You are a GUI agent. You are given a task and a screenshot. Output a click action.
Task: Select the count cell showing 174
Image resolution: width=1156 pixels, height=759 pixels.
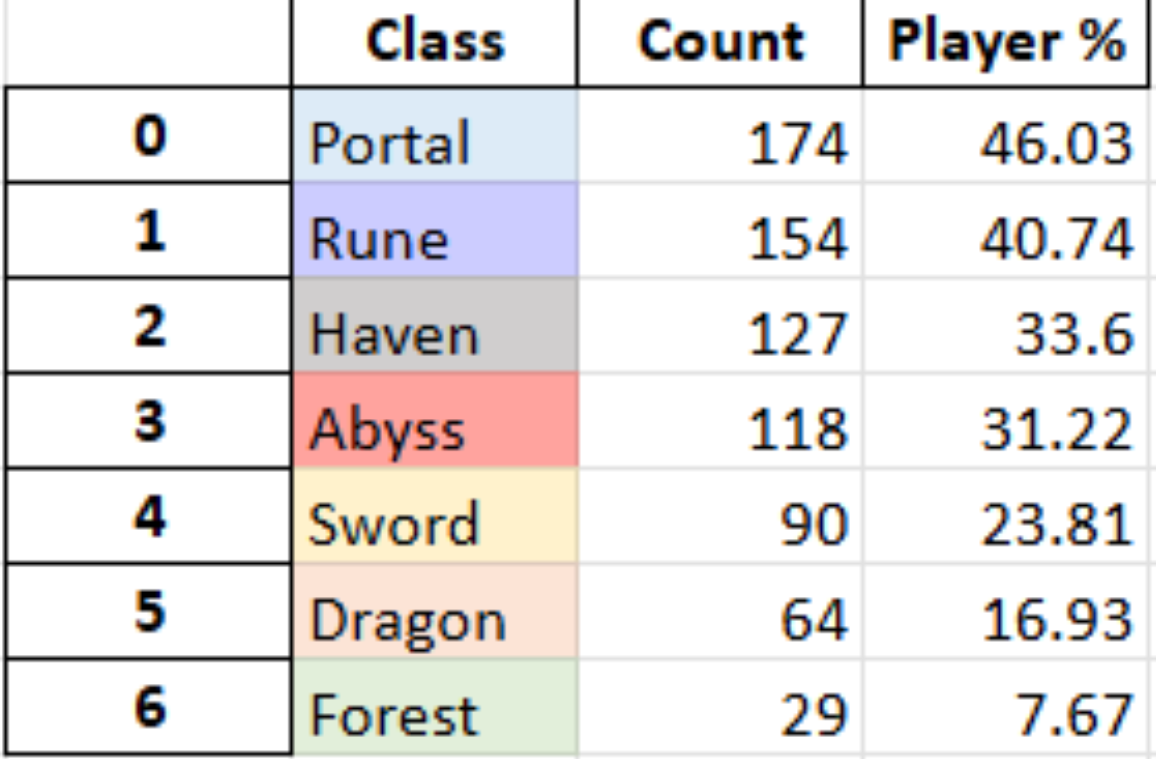(x=720, y=135)
